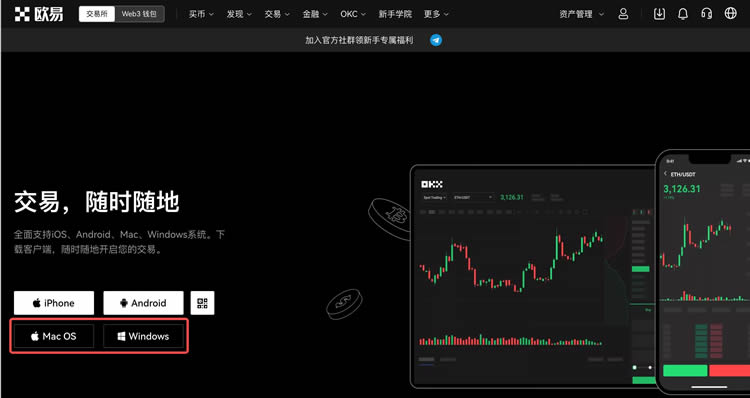This screenshot has width=750, height=398.
Task: Expand the 发现 dropdown menu
Action: [239, 14]
